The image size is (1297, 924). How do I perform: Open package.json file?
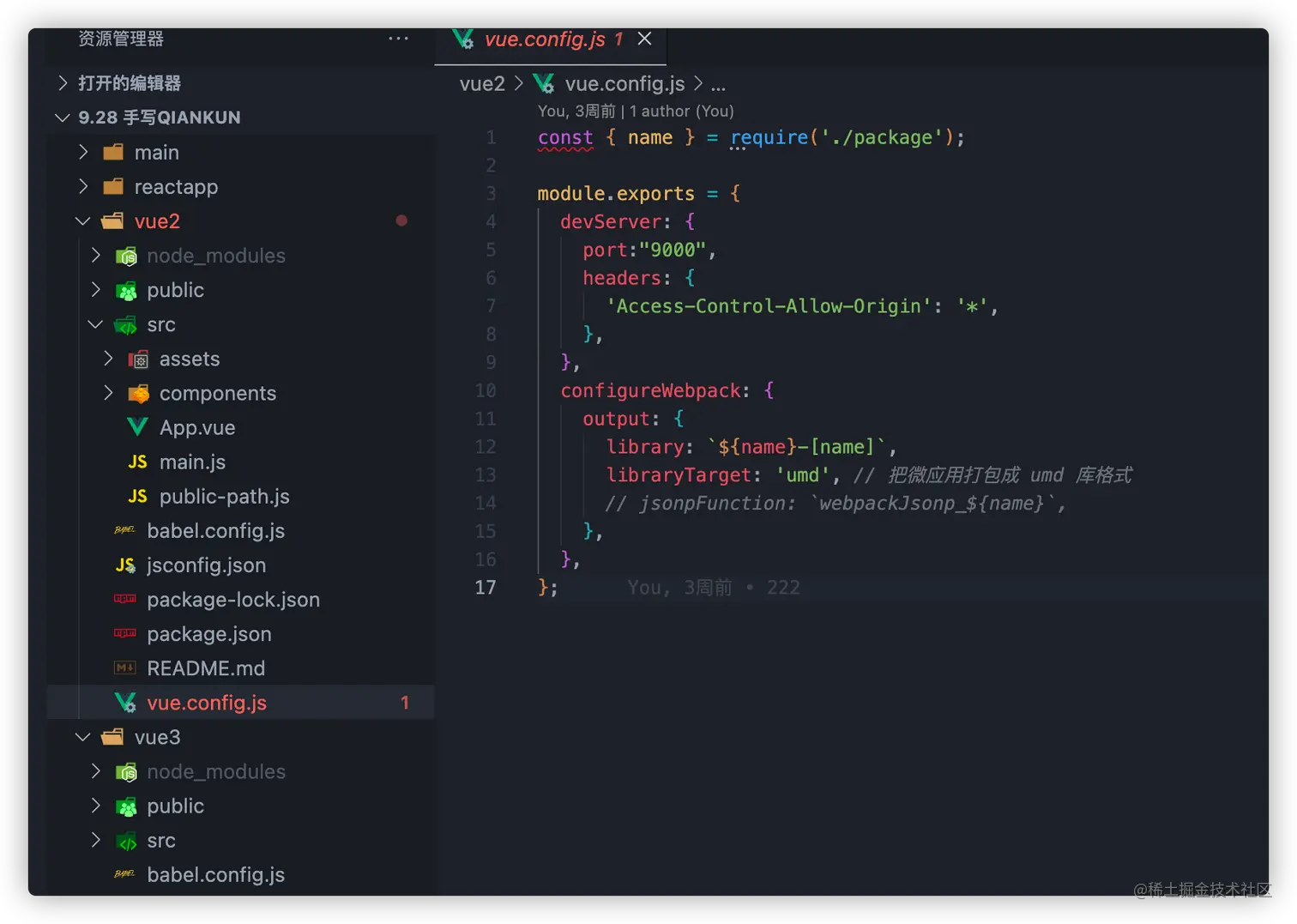[208, 633]
